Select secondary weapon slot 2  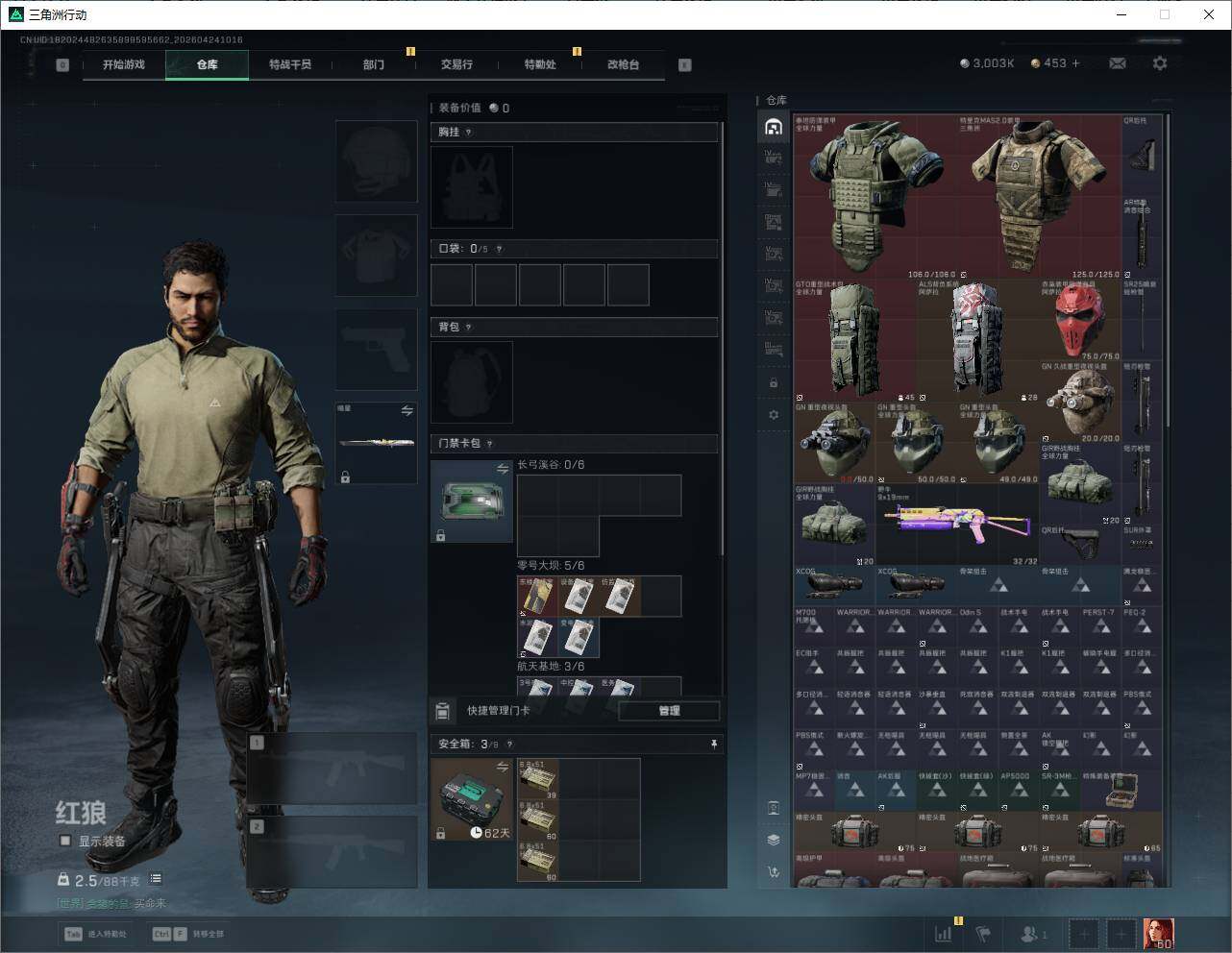click(333, 852)
